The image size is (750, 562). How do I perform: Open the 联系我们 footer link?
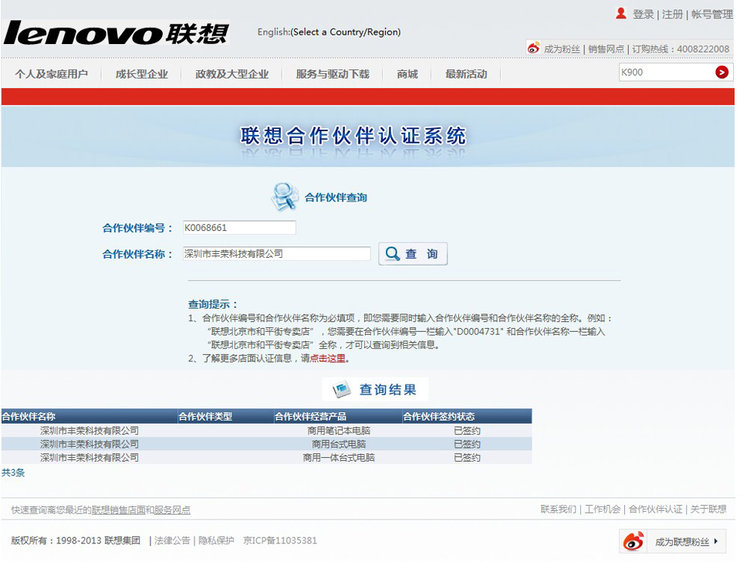click(558, 509)
